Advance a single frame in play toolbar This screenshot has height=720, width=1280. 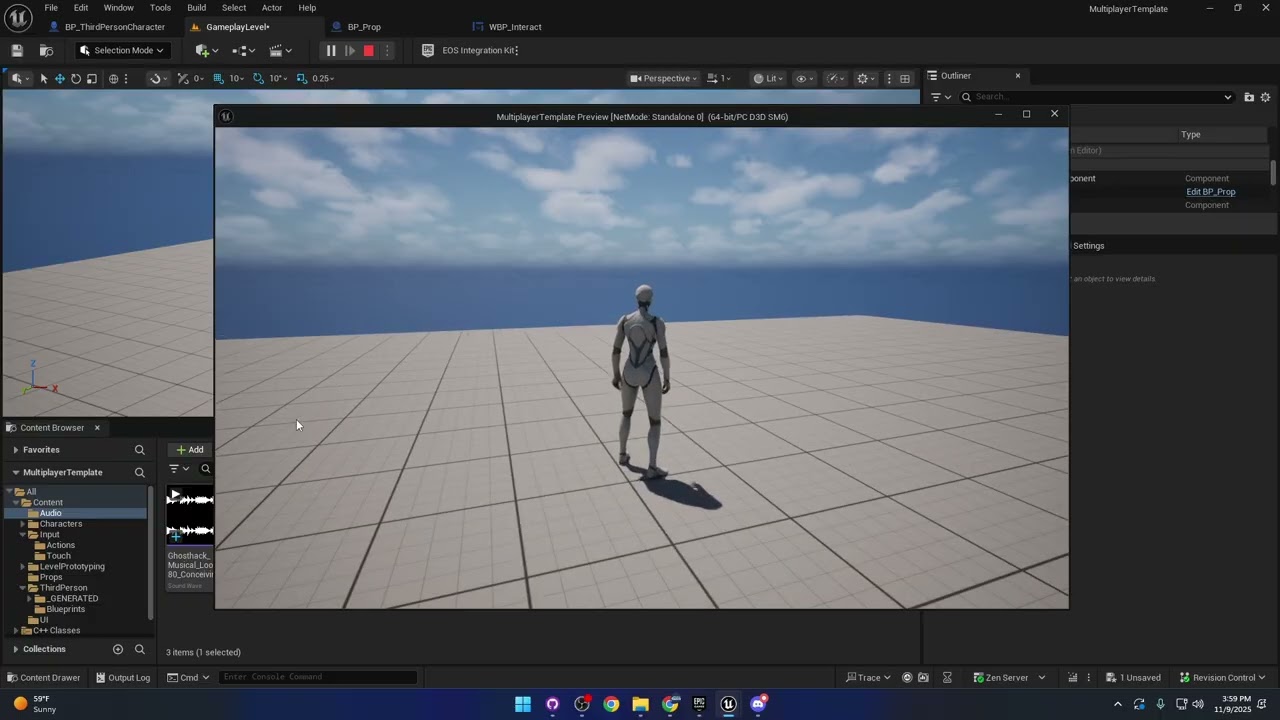[350, 50]
